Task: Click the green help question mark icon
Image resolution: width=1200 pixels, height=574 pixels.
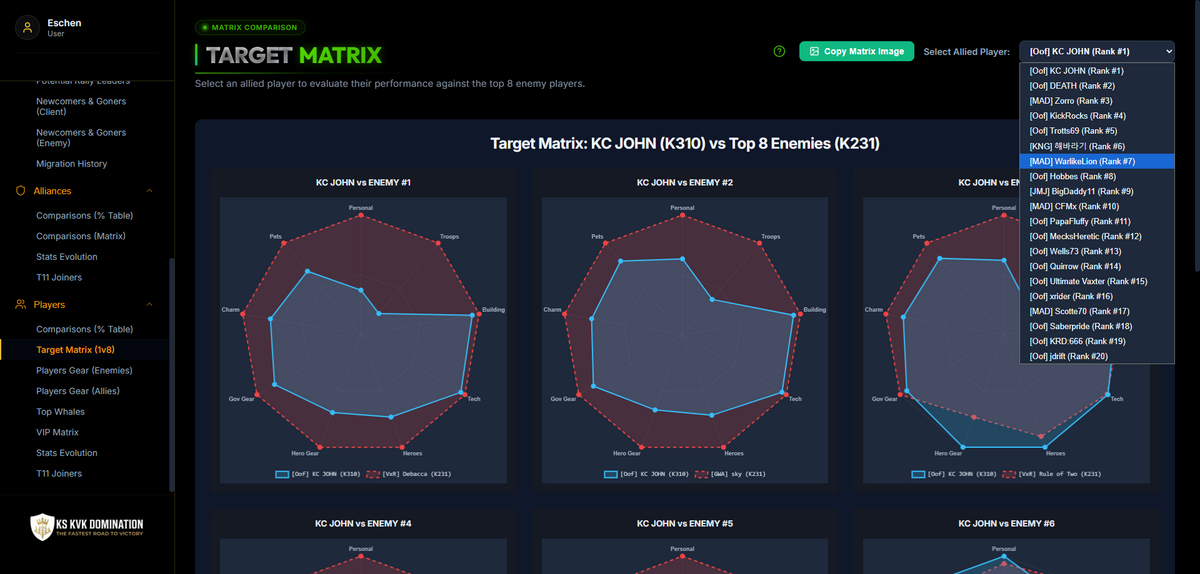Action: pos(780,51)
